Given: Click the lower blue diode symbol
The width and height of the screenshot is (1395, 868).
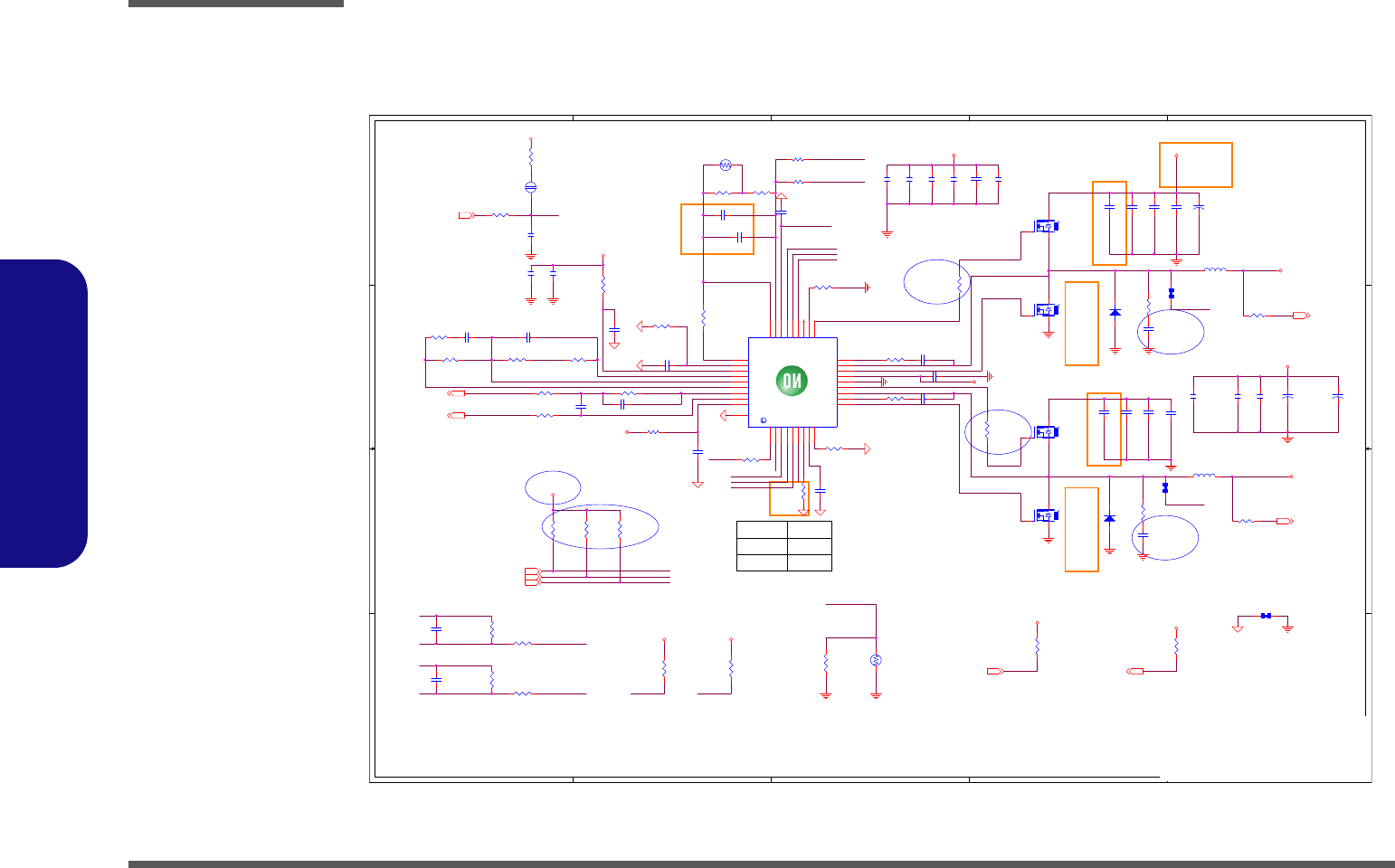Looking at the screenshot, I should (1109, 518).
